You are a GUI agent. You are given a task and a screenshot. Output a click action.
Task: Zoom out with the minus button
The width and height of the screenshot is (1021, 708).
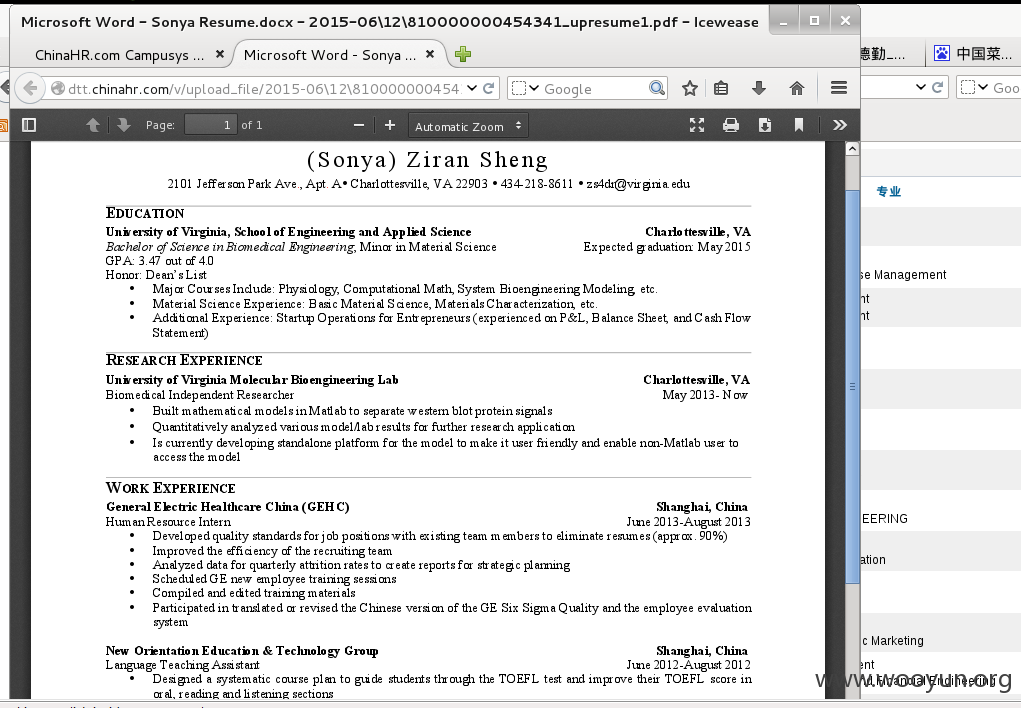[x=359, y=125]
